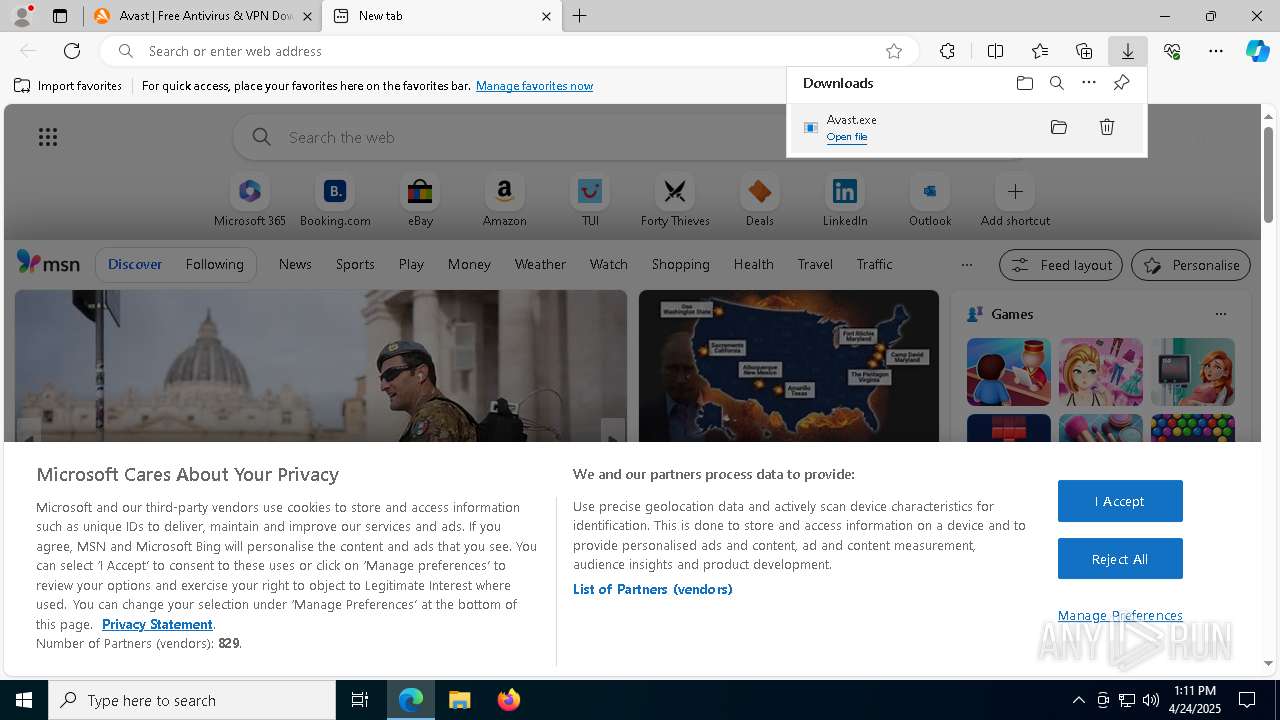Open Outlook shortcut
Viewport: 1280px width, 720px height.
[930, 200]
